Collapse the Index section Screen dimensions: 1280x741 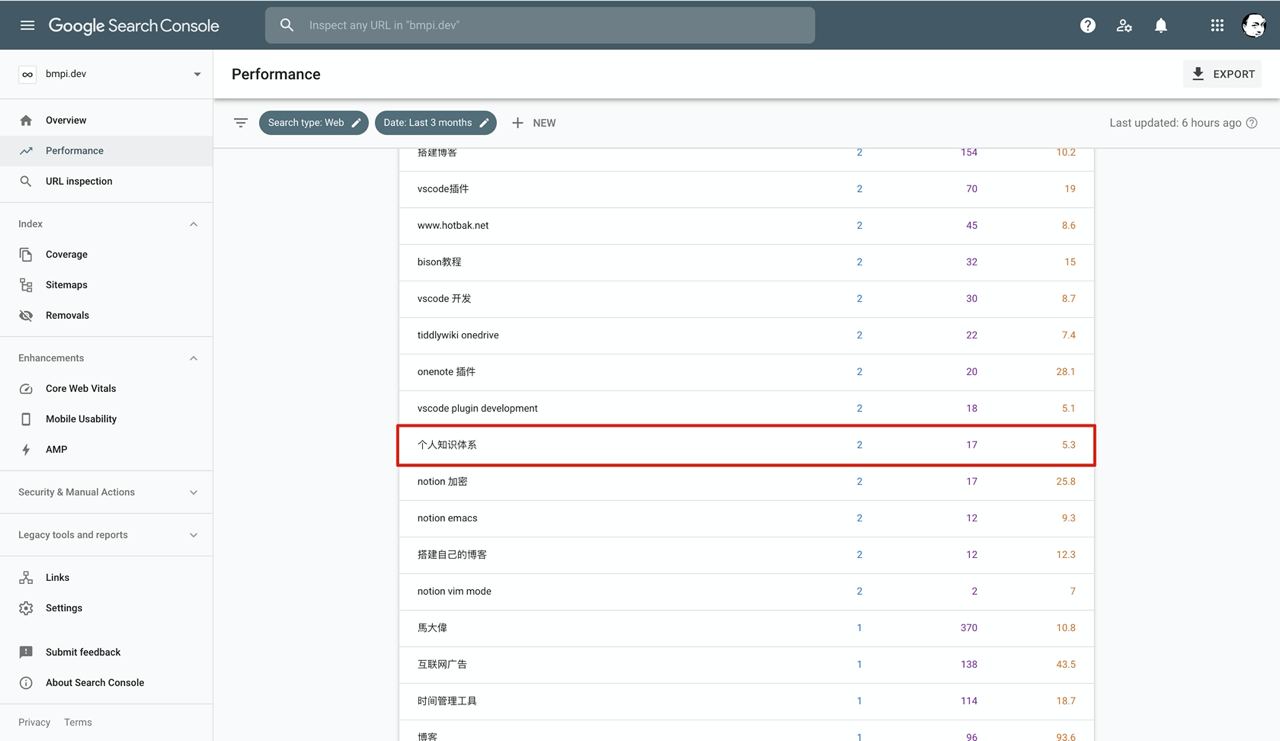(x=194, y=224)
